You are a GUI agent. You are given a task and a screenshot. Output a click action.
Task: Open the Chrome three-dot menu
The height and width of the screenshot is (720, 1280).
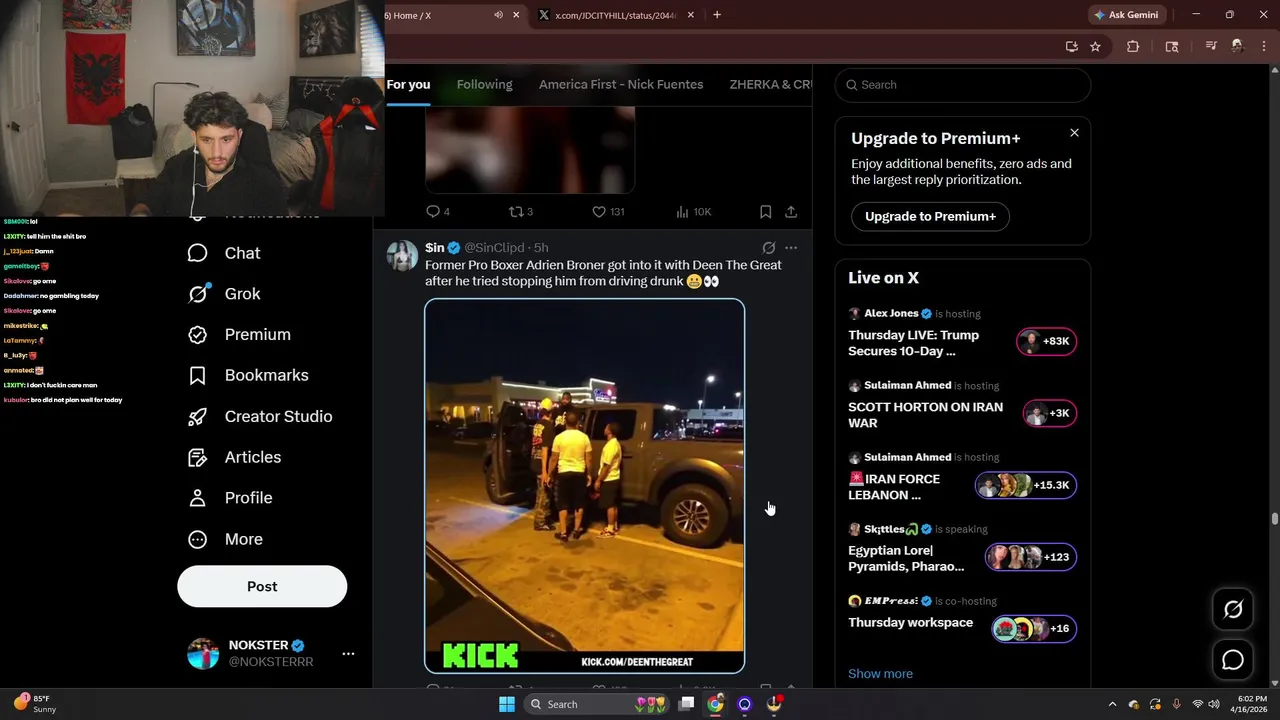(1263, 46)
